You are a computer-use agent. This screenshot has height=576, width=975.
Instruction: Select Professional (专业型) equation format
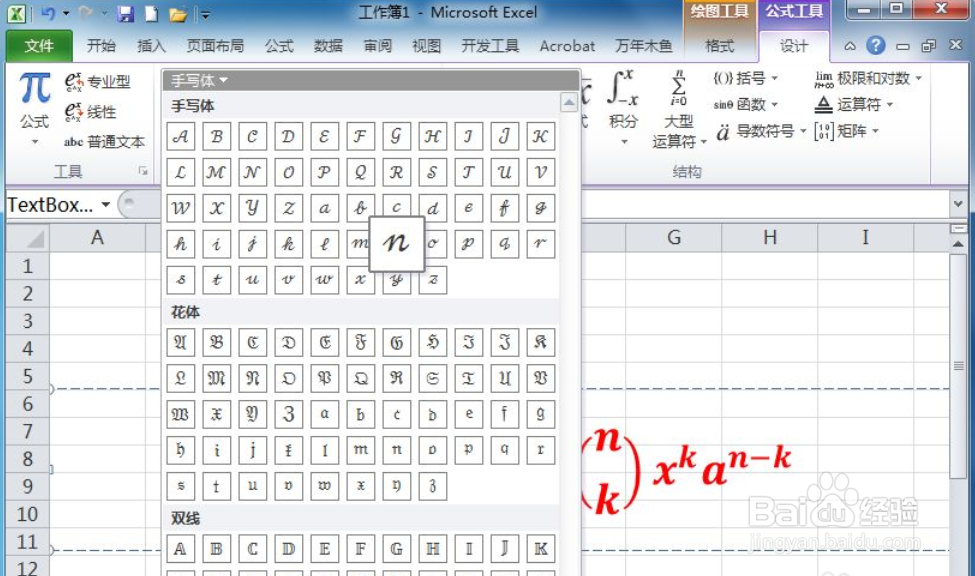[x=98, y=81]
